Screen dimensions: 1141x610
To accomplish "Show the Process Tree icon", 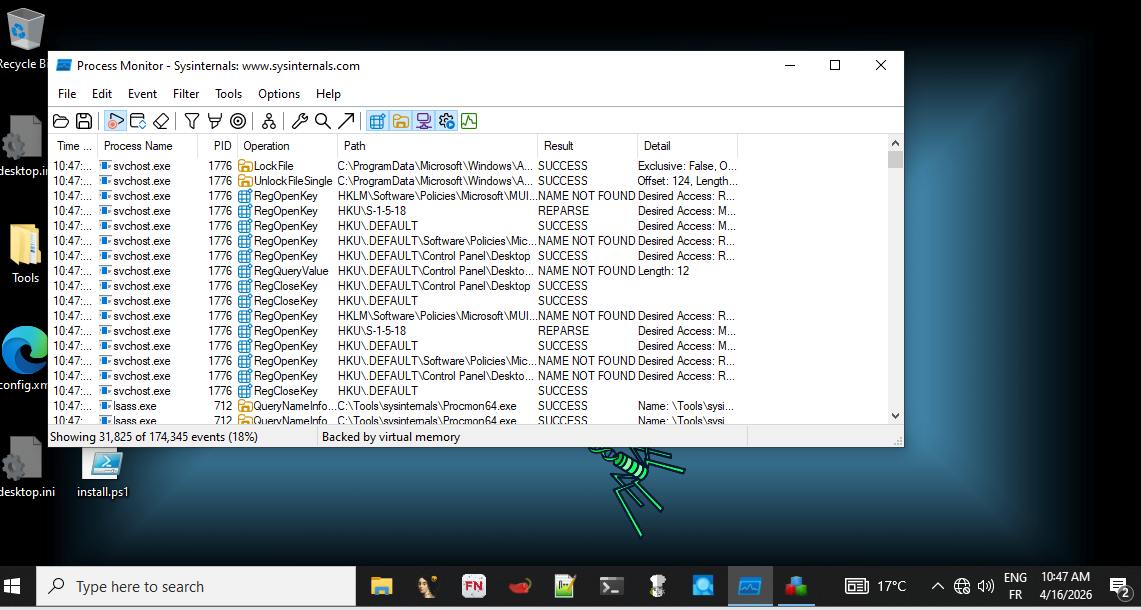I will pos(269,121).
